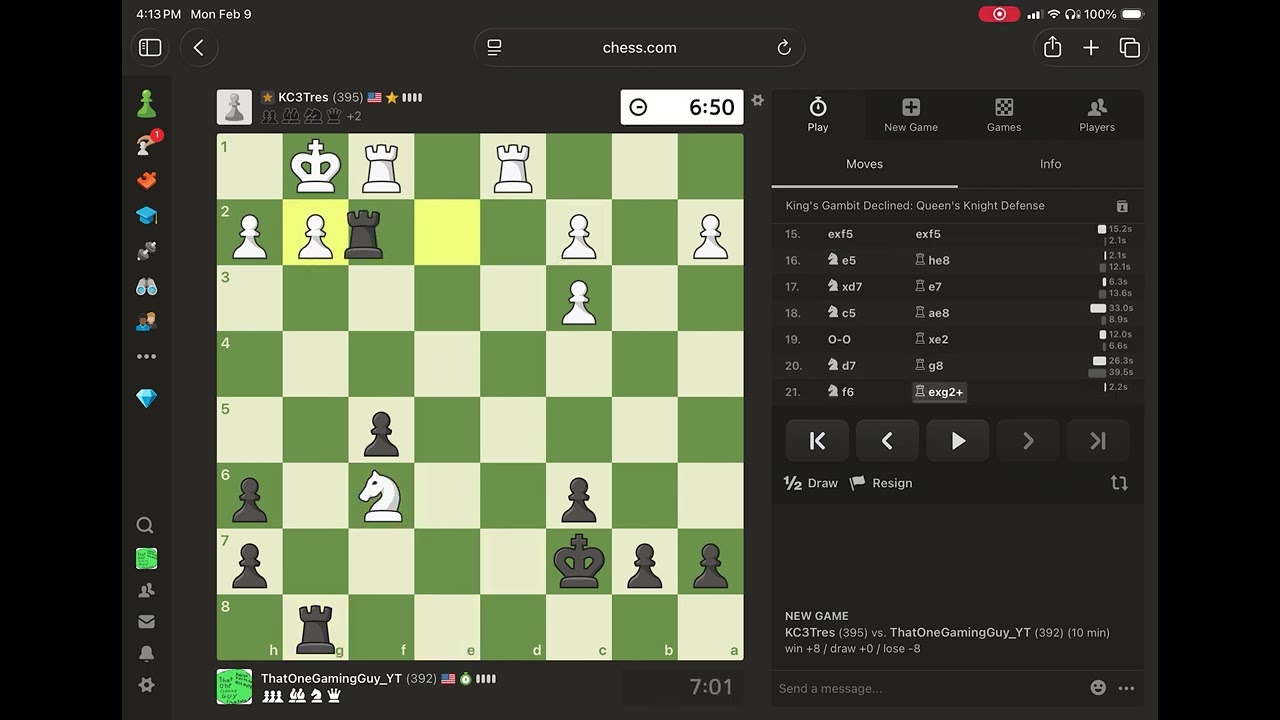This screenshot has height=720, width=1280.
Task: Reload the chess.com page
Action: [784, 47]
